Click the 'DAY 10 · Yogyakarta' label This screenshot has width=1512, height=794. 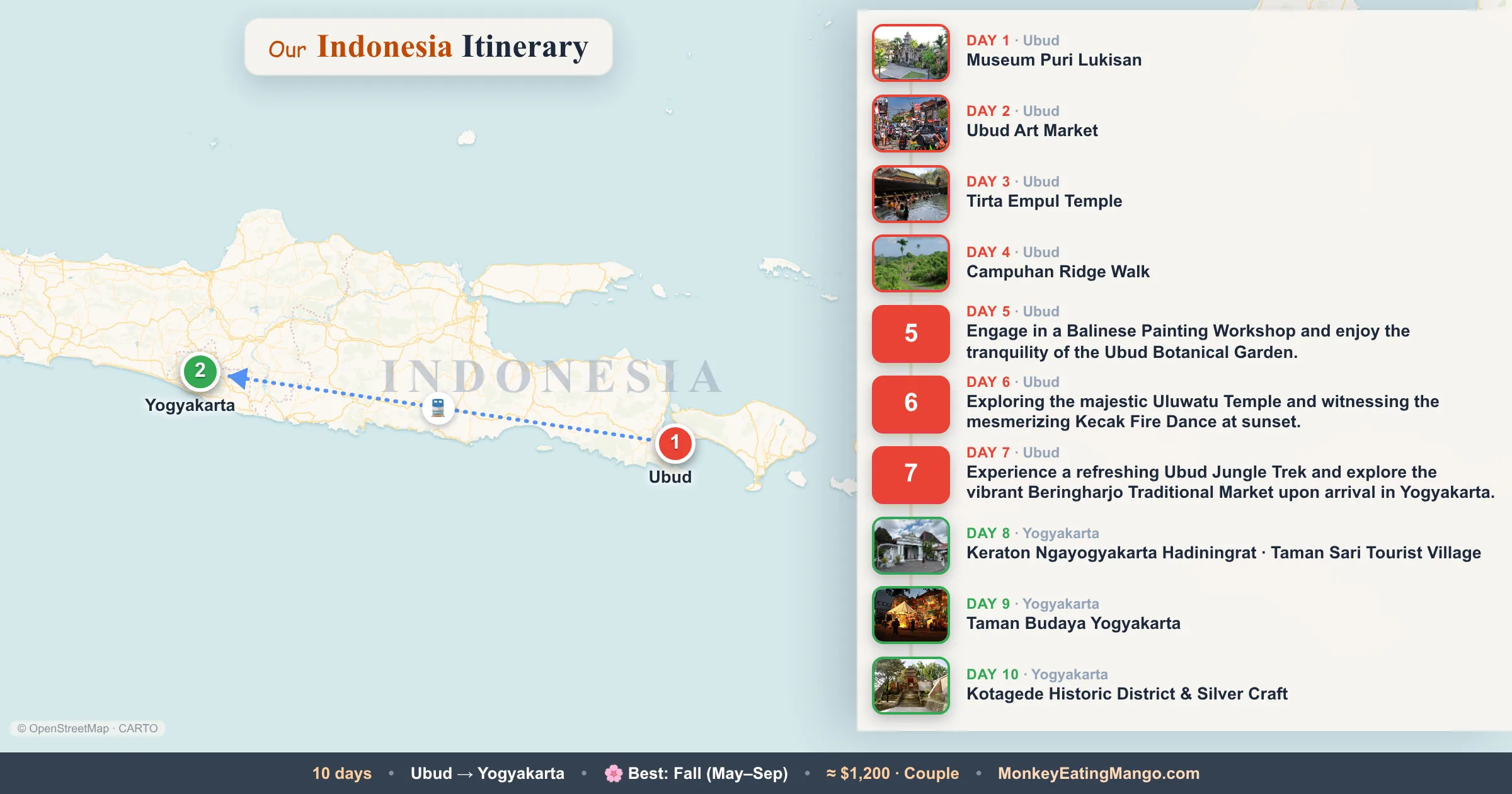1037,674
